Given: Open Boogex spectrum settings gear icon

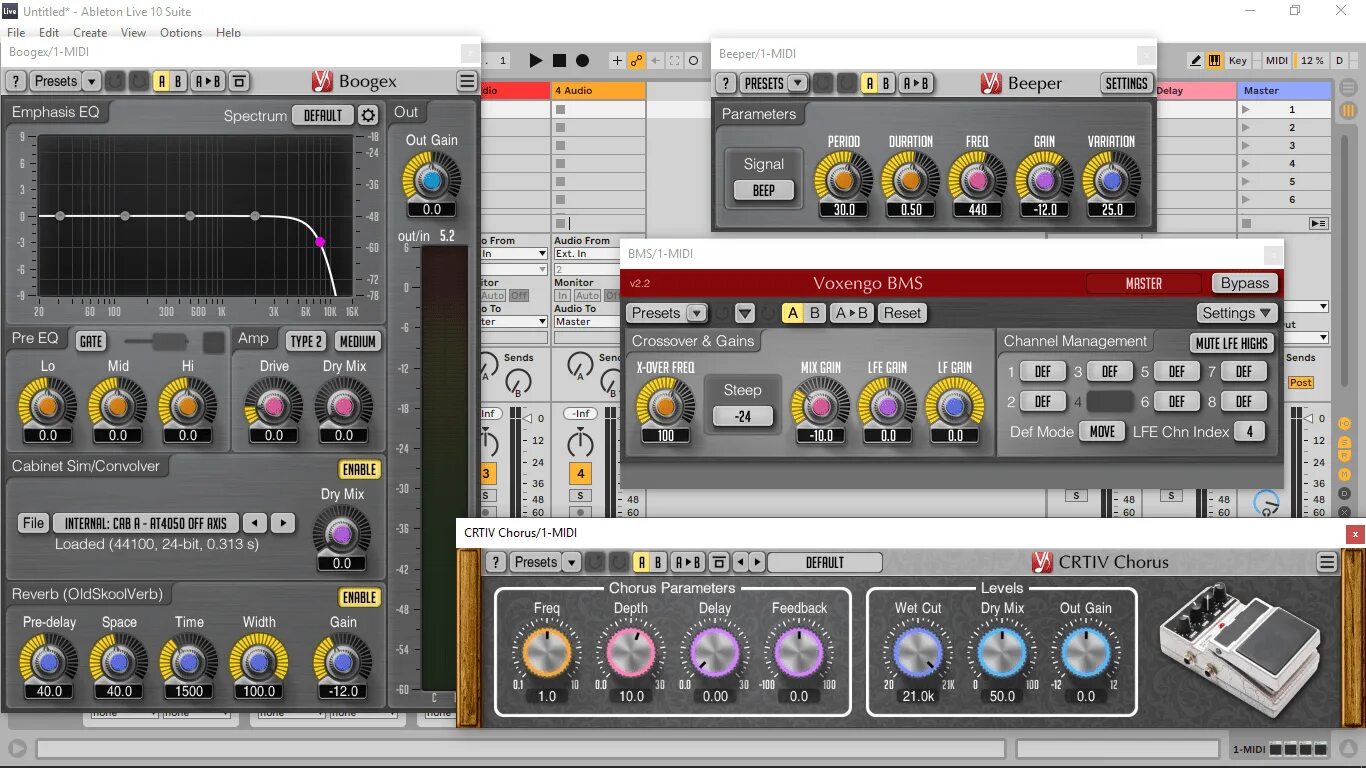Looking at the screenshot, I should [x=368, y=115].
